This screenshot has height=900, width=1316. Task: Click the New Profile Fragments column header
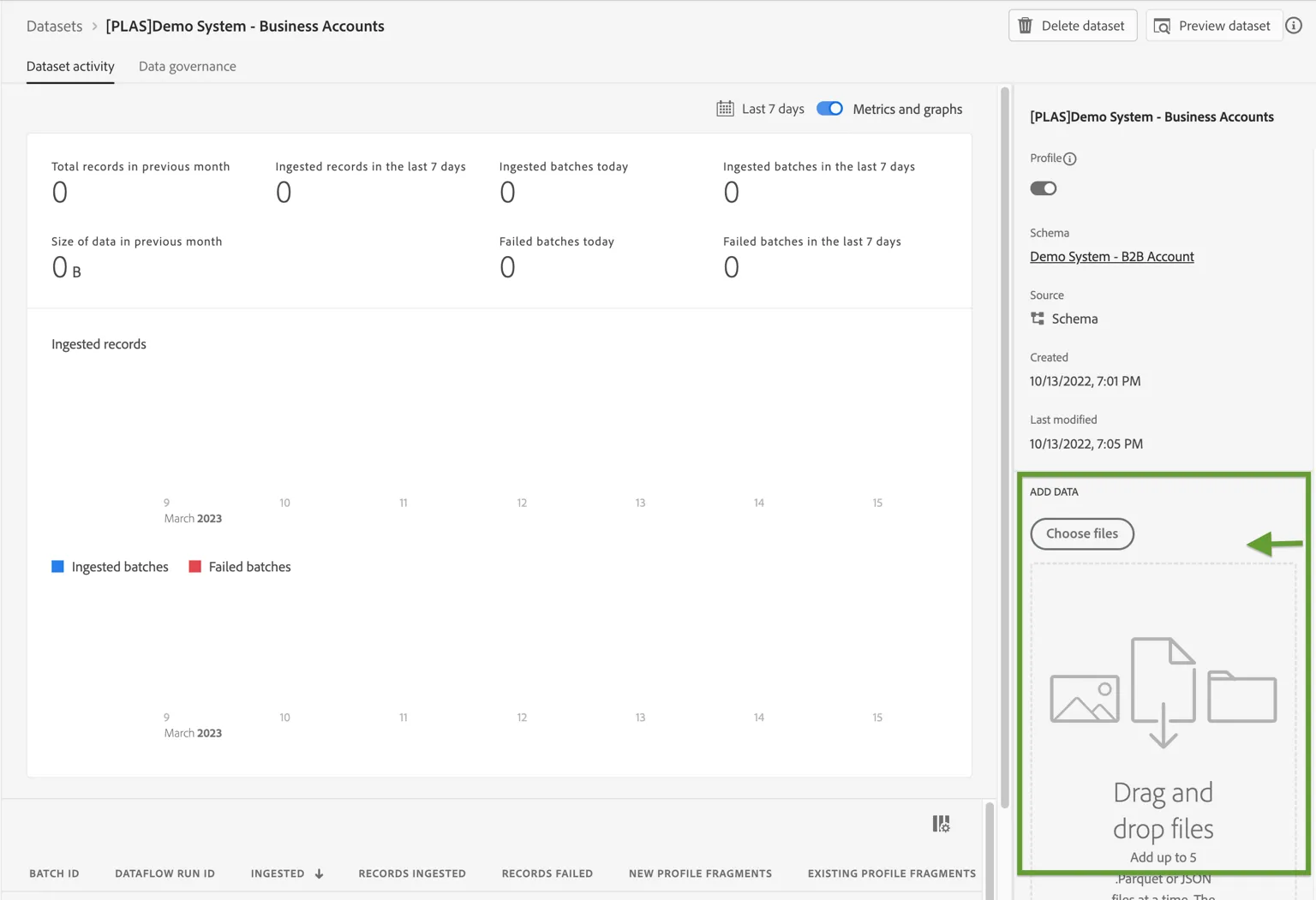(x=700, y=873)
